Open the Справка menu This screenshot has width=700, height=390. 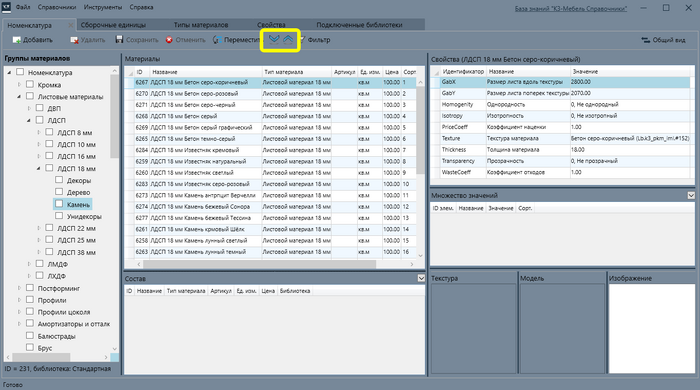point(141,7)
